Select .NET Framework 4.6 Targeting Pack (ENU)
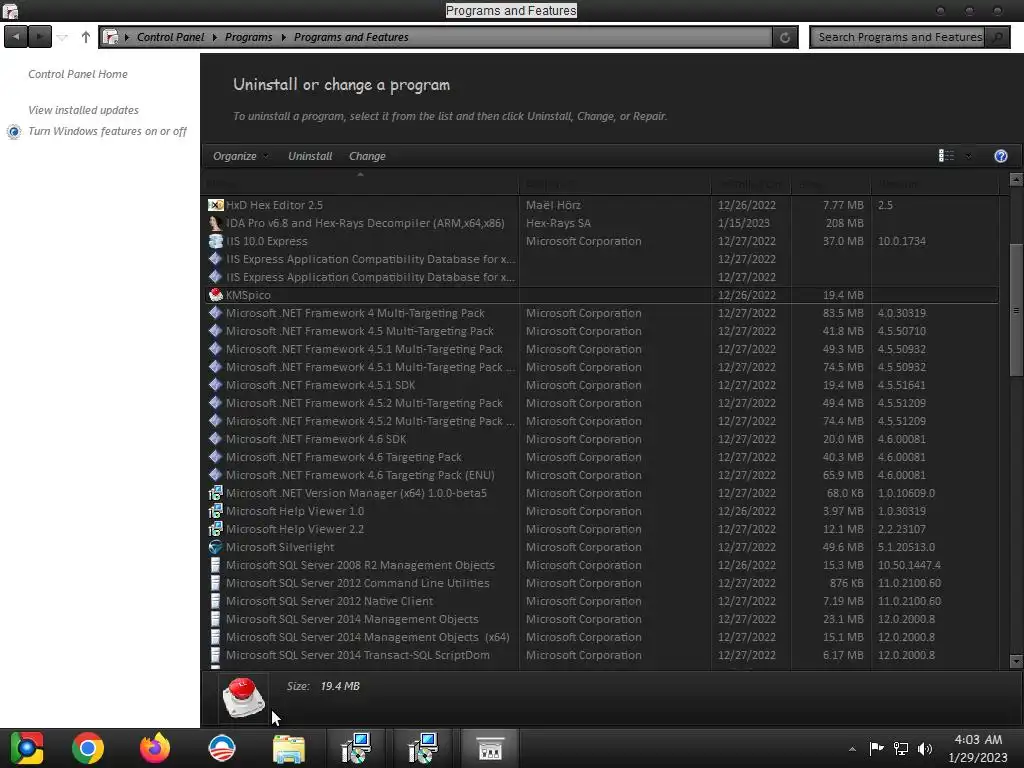1024x768 pixels. point(601,475)
